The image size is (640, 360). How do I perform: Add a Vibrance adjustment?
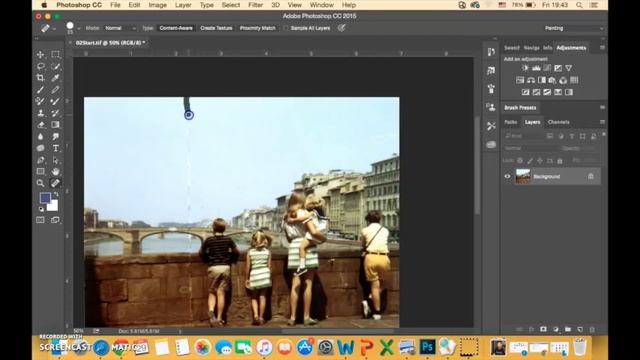(569, 68)
